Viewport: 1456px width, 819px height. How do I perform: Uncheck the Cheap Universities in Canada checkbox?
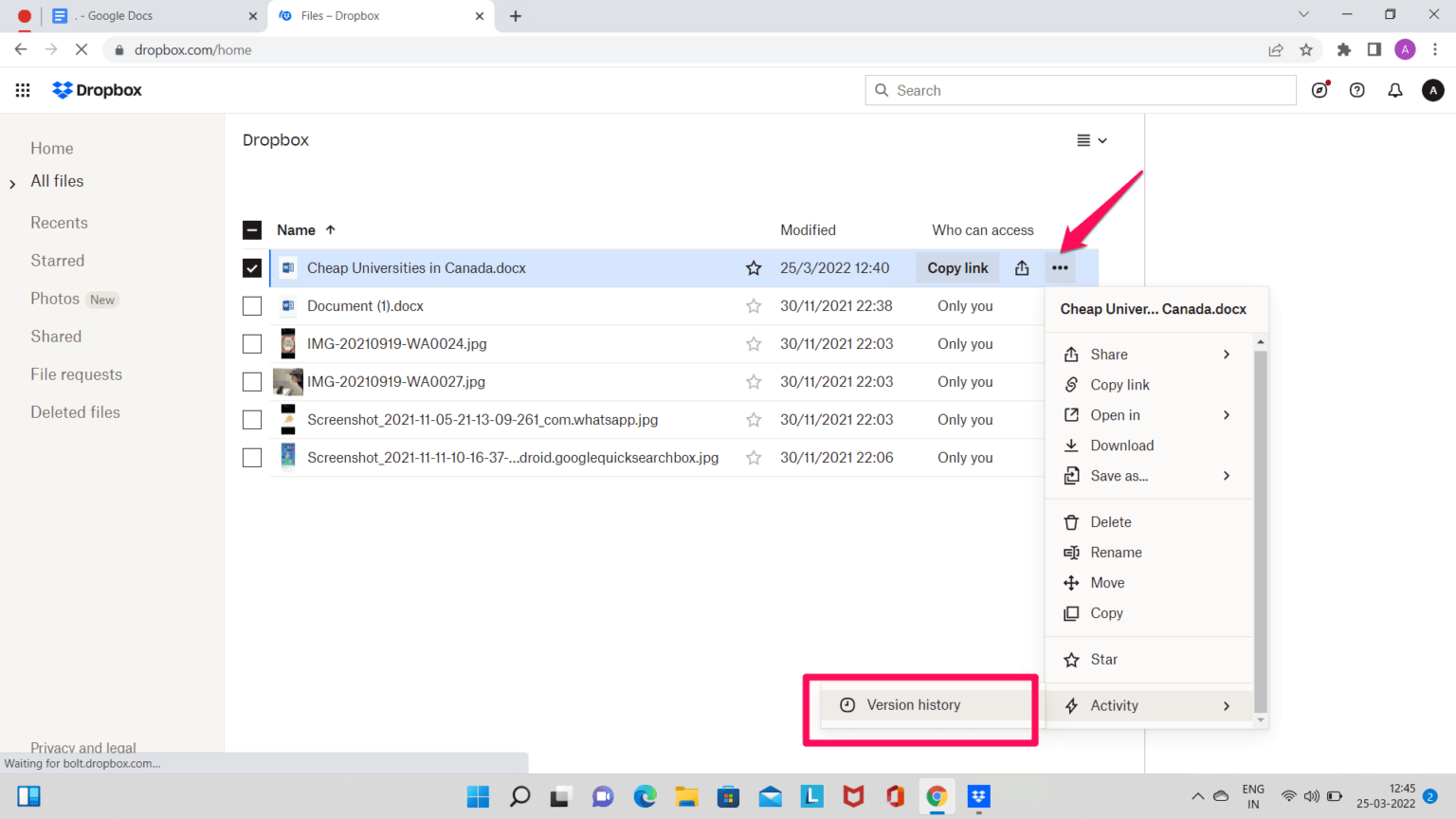coord(252,268)
